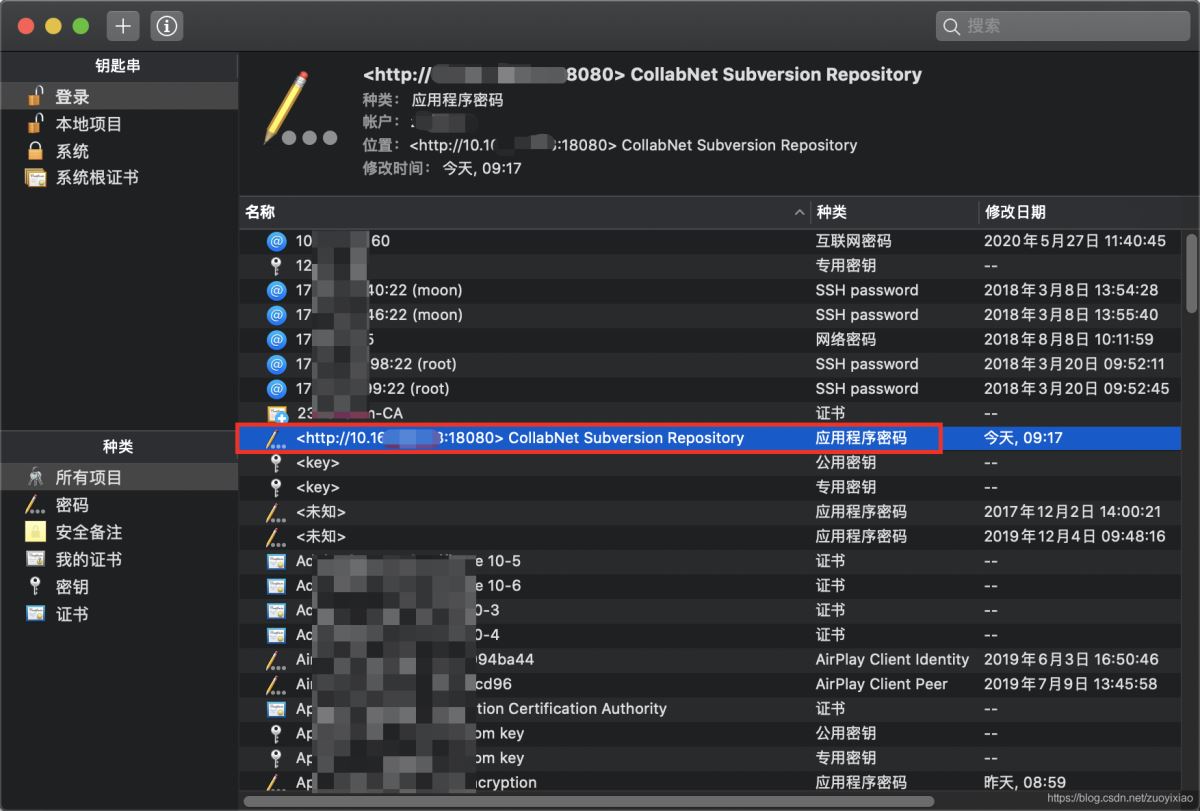Viewport: 1200px width, 811px height.
Task: Select 密钥 category
Action: pyautogui.click(x=119, y=586)
